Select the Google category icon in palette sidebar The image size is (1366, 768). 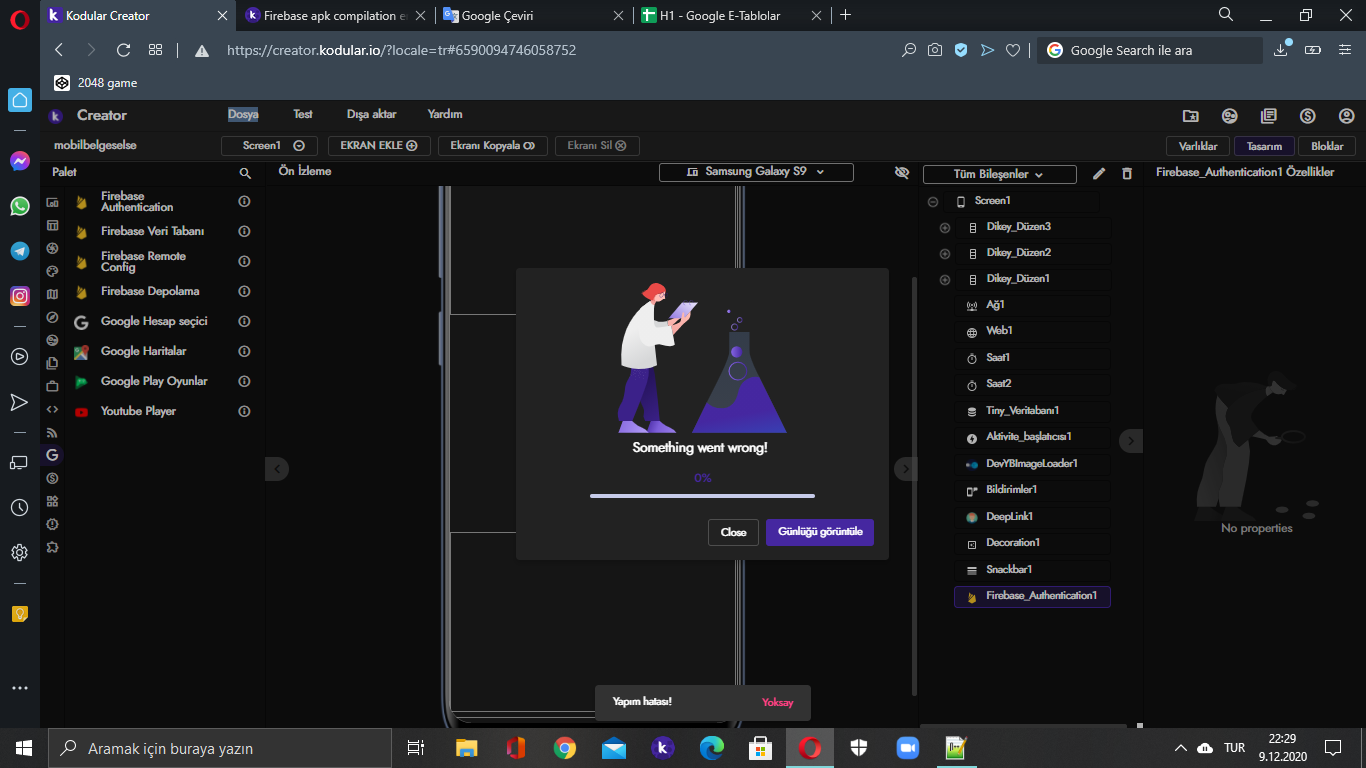point(52,455)
